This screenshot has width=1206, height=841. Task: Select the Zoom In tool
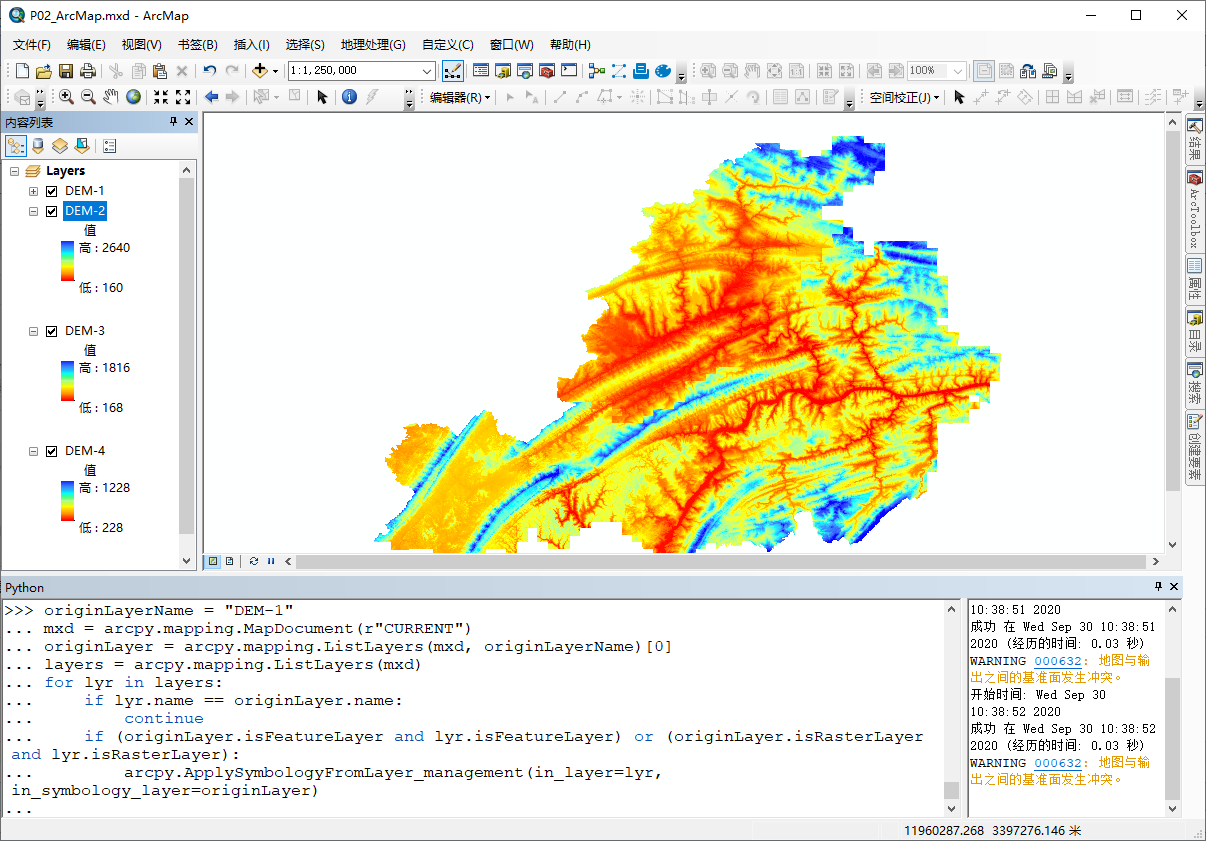pos(67,97)
